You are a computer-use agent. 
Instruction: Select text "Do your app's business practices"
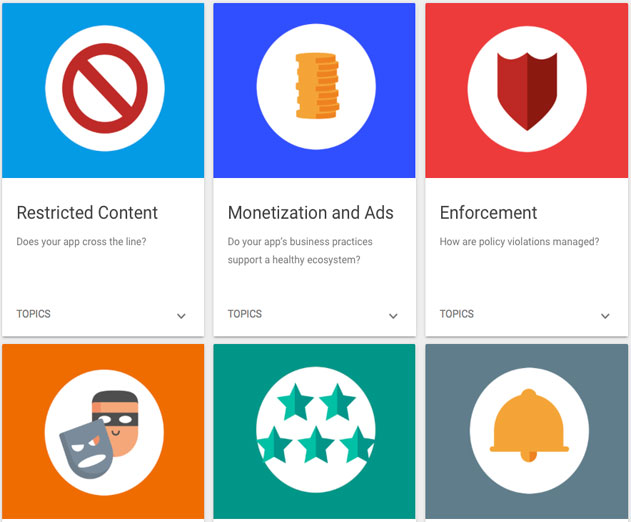pos(300,242)
